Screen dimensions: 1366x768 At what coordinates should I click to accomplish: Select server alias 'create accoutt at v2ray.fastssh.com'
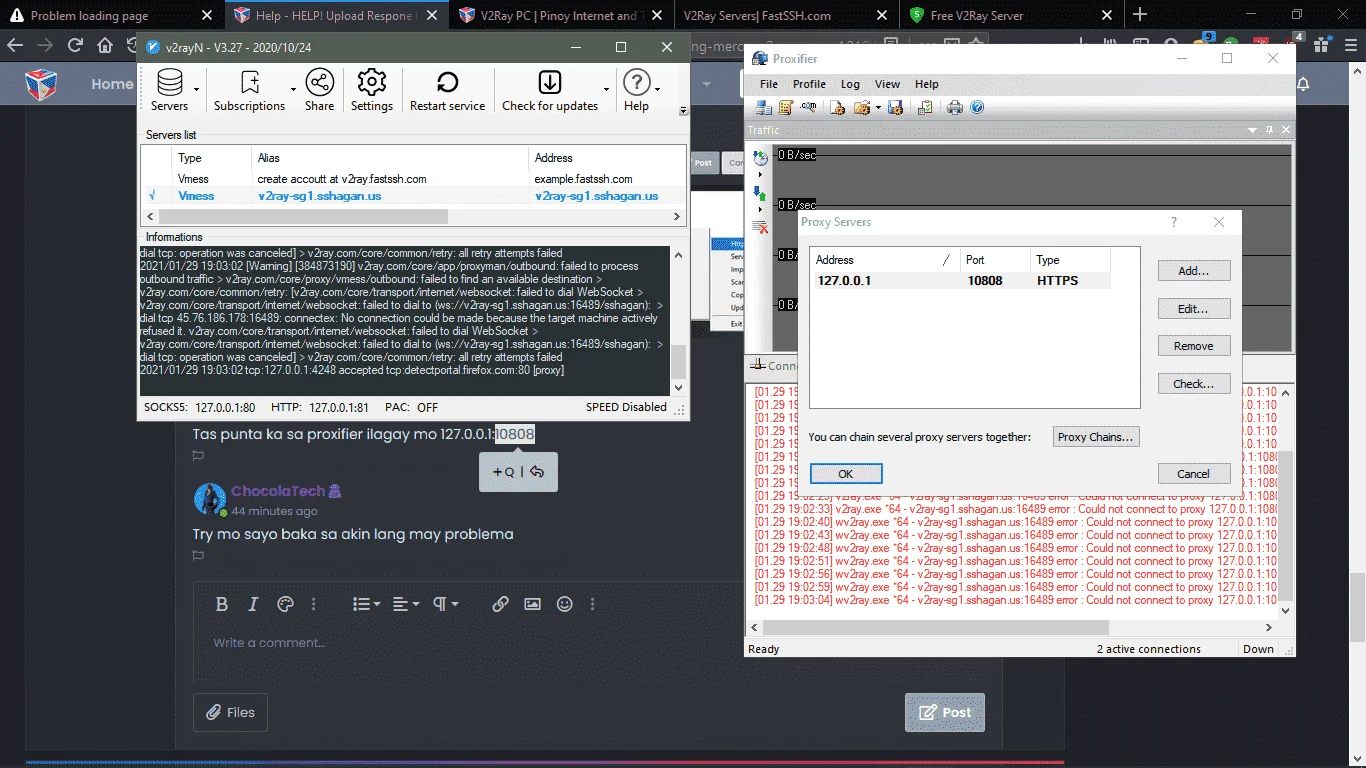[x=342, y=179]
